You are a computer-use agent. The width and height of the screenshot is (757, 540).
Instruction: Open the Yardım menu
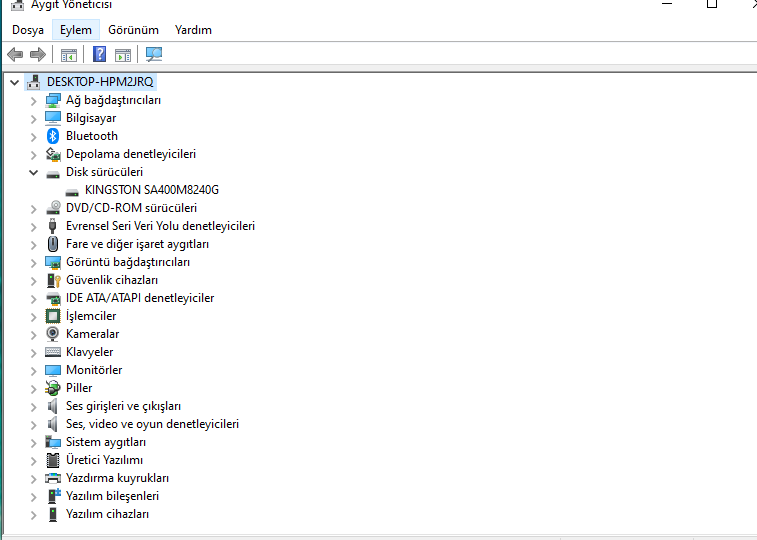click(193, 30)
